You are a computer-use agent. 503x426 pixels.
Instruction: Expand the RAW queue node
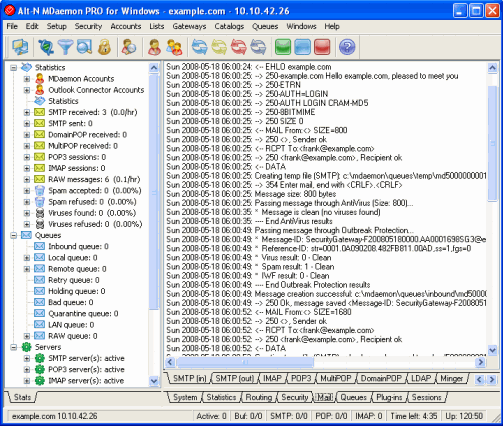[x=27, y=336]
